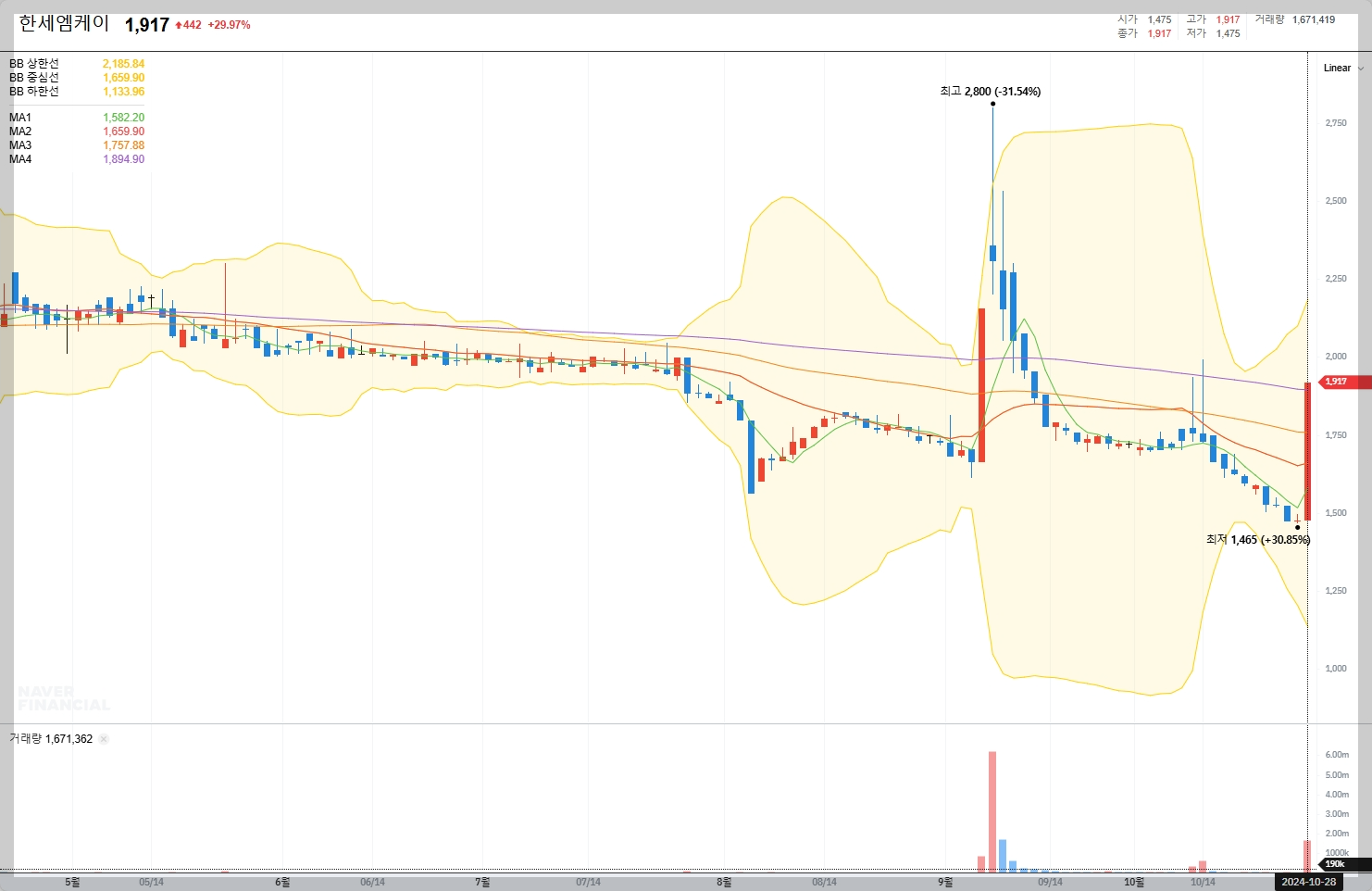Click the 08/14 date axis label
This screenshot has height=891, width=1372.
click(x=824, y=883)
